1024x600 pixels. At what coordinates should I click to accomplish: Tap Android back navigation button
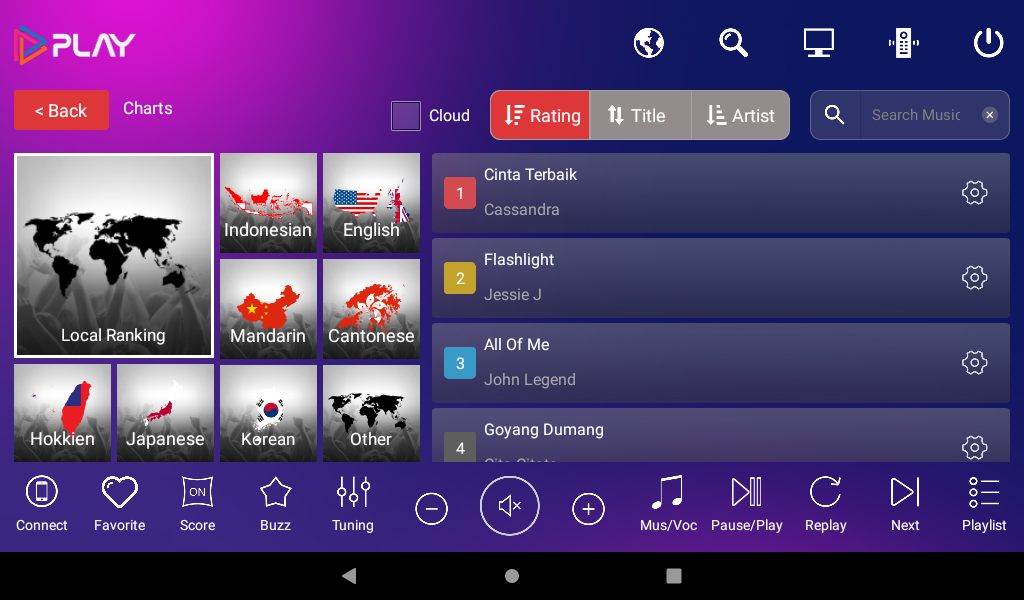[x=349, y=576]
